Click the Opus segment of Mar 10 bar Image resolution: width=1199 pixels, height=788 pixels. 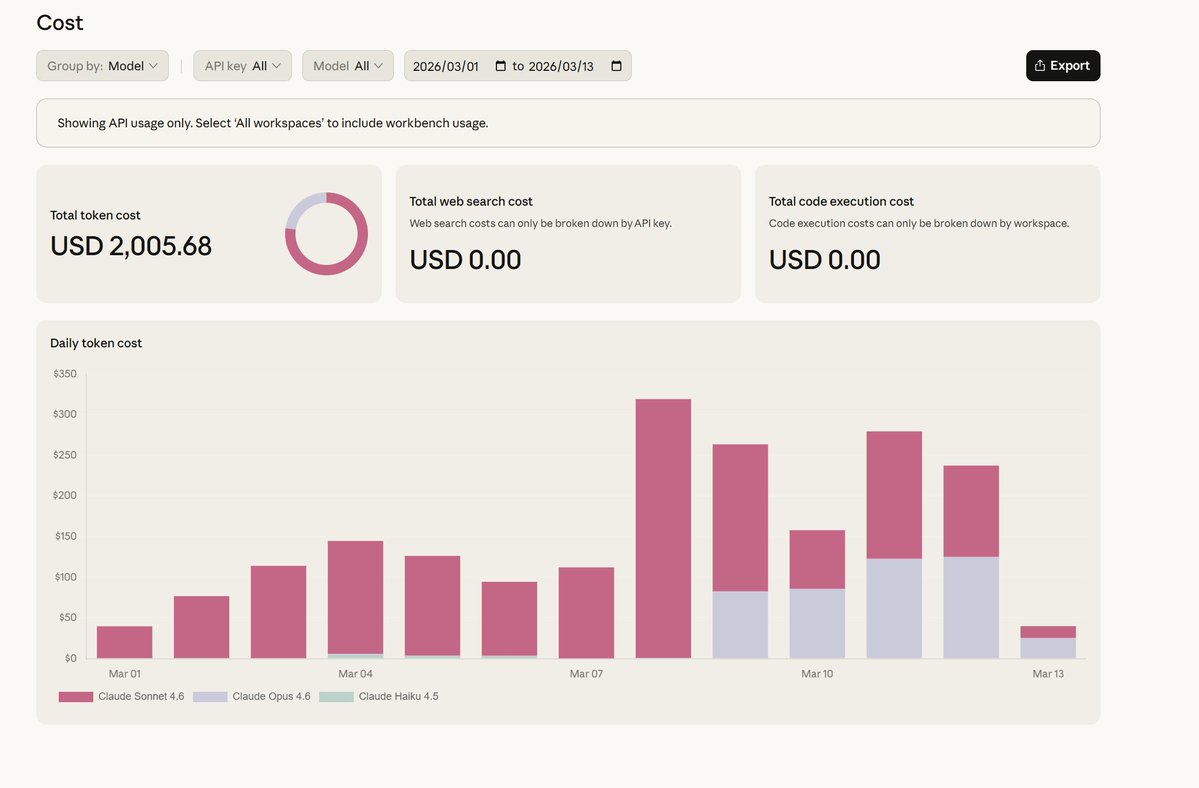817,623
